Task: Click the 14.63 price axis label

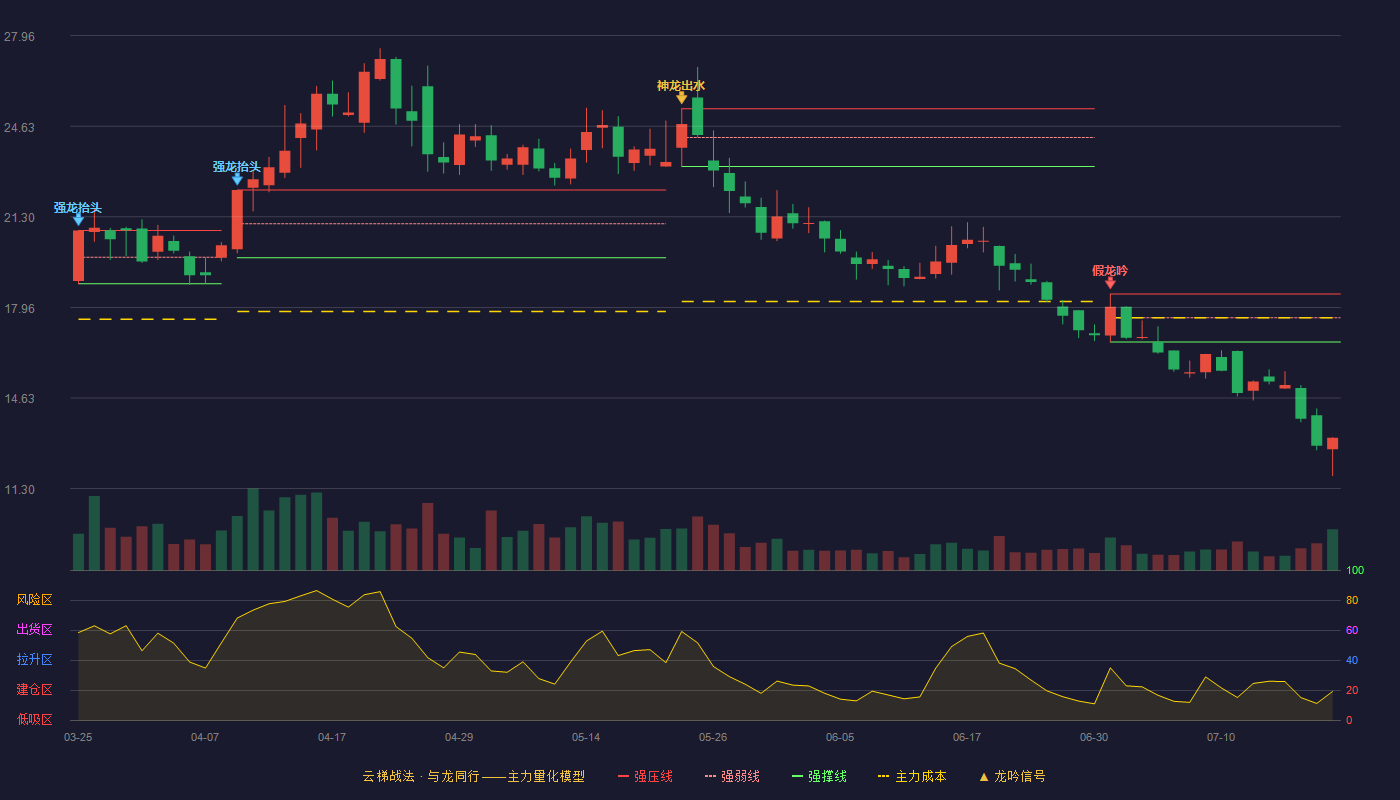Action: pos(19,399)
